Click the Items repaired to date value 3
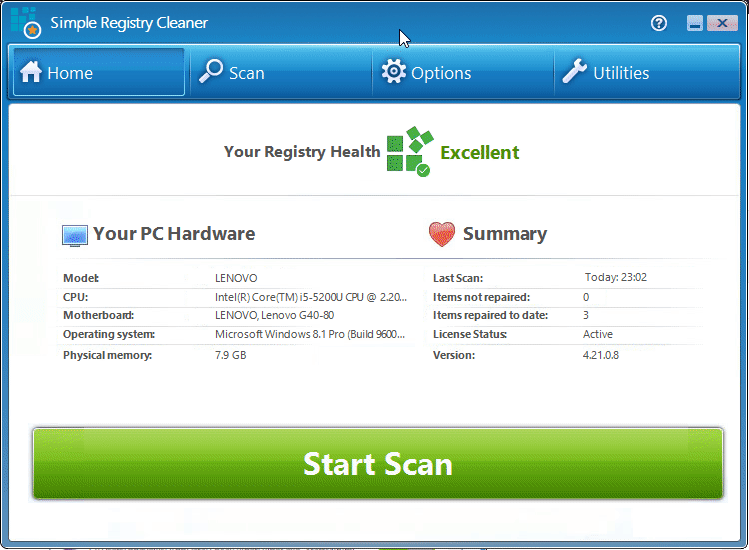Screen dimensions: 749x550 (586, 315)
